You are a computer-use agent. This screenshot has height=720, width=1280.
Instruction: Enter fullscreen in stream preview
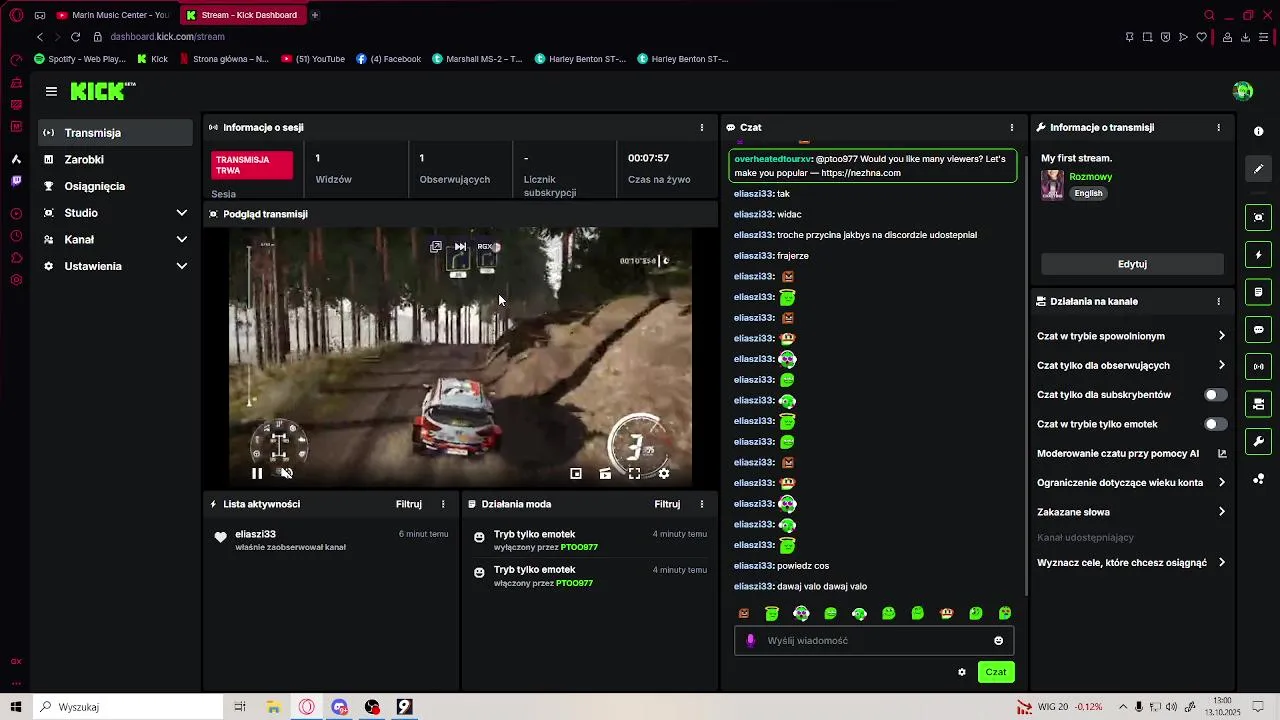click(x=634, y=474)
